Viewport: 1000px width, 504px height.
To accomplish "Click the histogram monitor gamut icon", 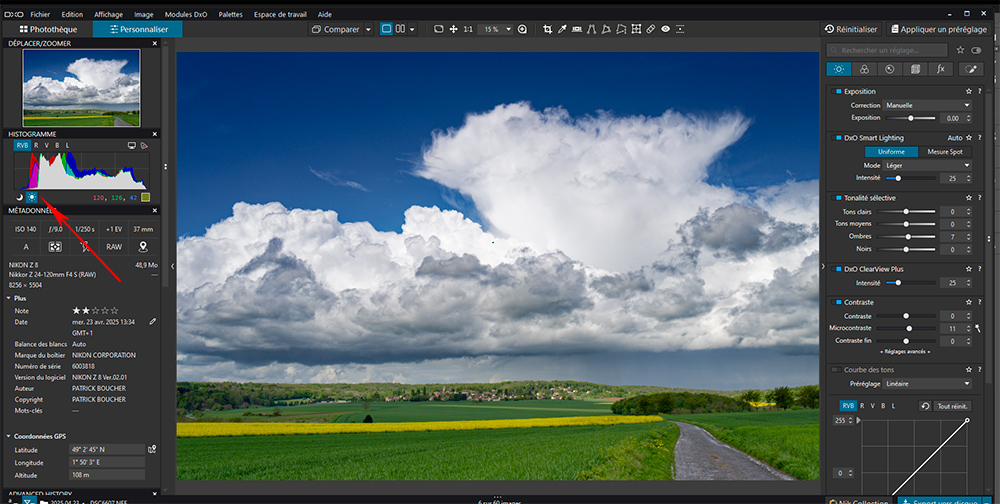I will tap(131, 145).
